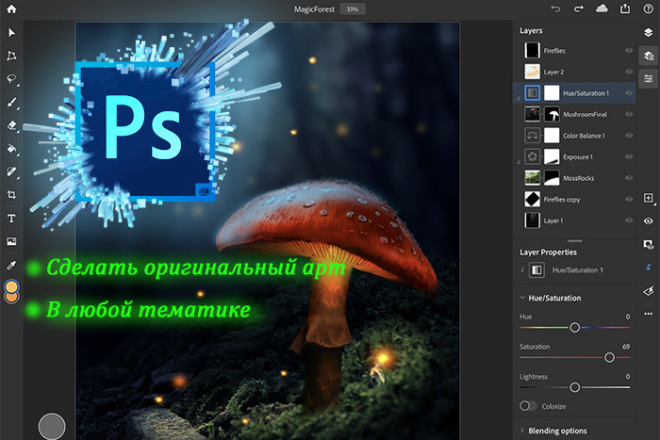Select the Hue/Saturation 1 layer name

coord(586,93)
